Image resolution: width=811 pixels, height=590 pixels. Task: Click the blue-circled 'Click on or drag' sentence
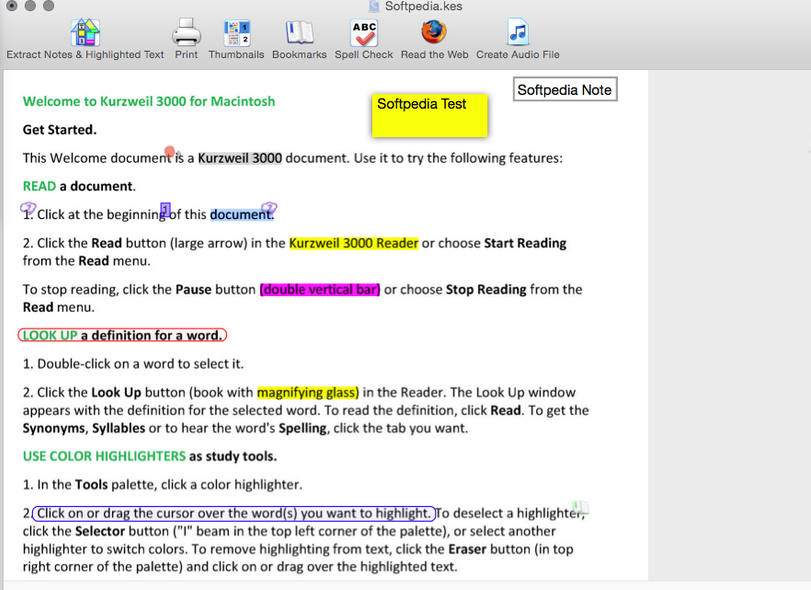(x=234, y=514)
